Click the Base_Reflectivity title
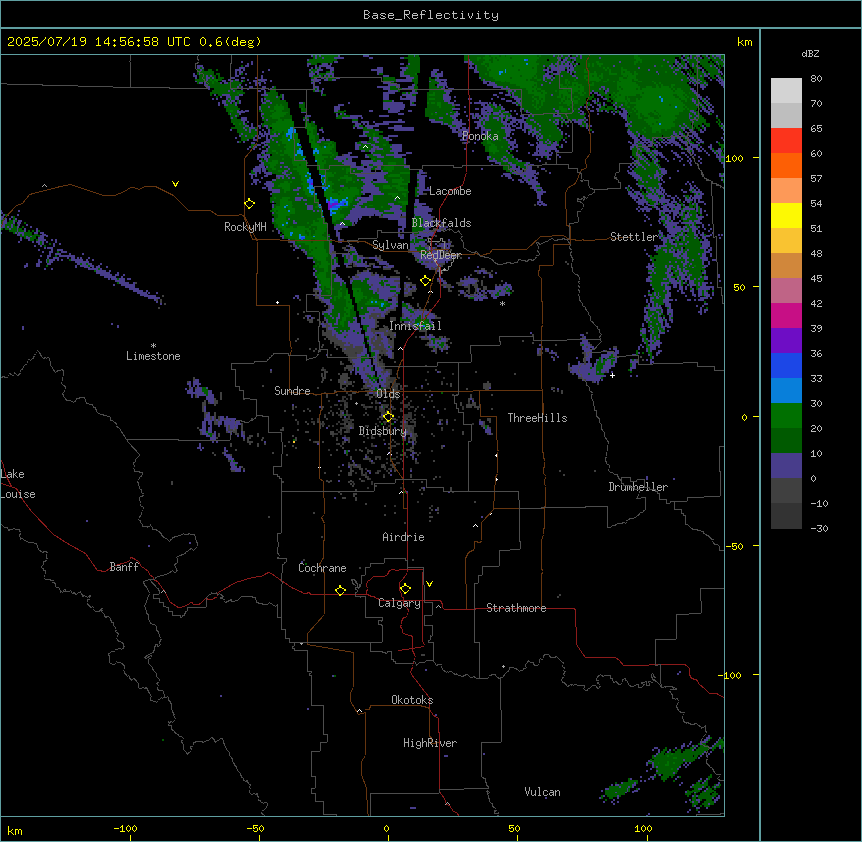Image resolution: width=862 pixels, height=842 pixels. (431, 15)
